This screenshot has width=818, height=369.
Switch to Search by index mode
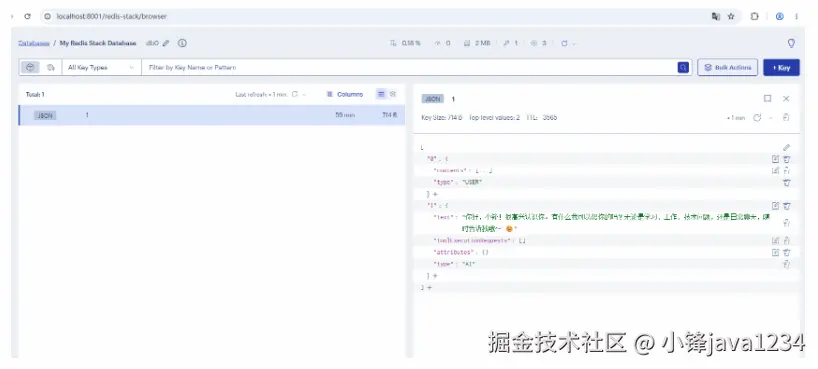coord(50,67)
